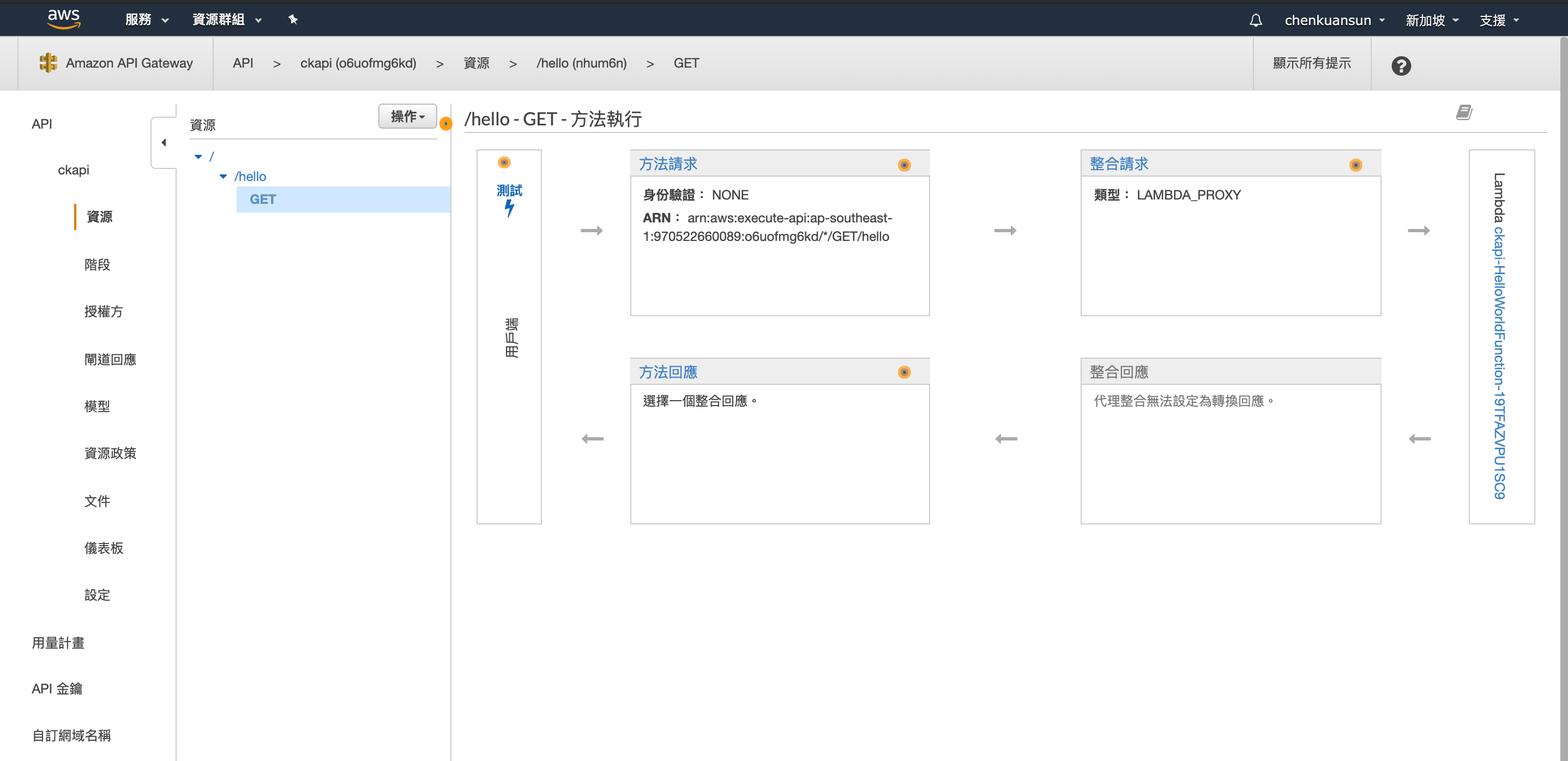Click the 身份驗證 NONE value

730,195
